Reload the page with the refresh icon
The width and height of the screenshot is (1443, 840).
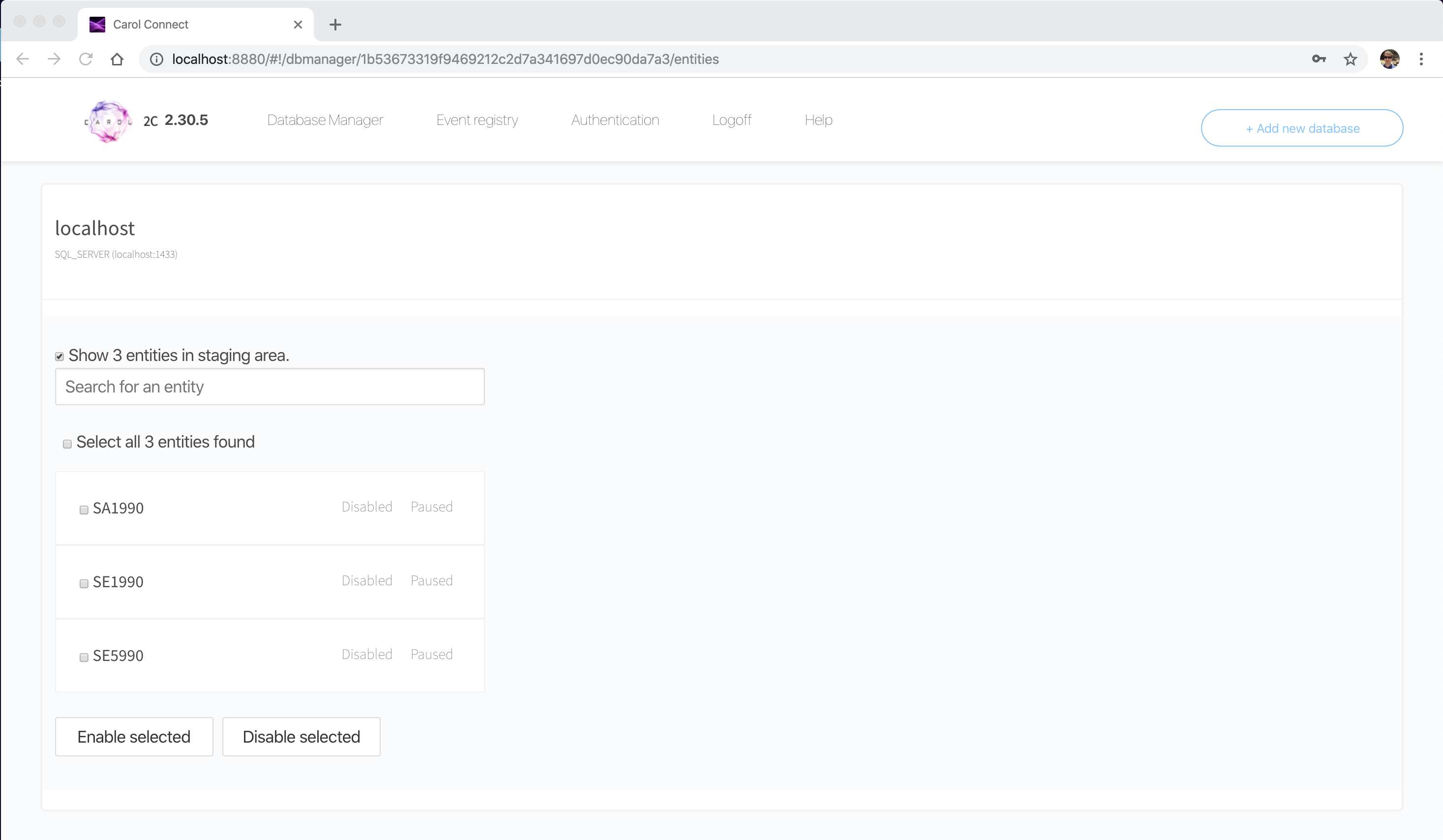[85, 59]
